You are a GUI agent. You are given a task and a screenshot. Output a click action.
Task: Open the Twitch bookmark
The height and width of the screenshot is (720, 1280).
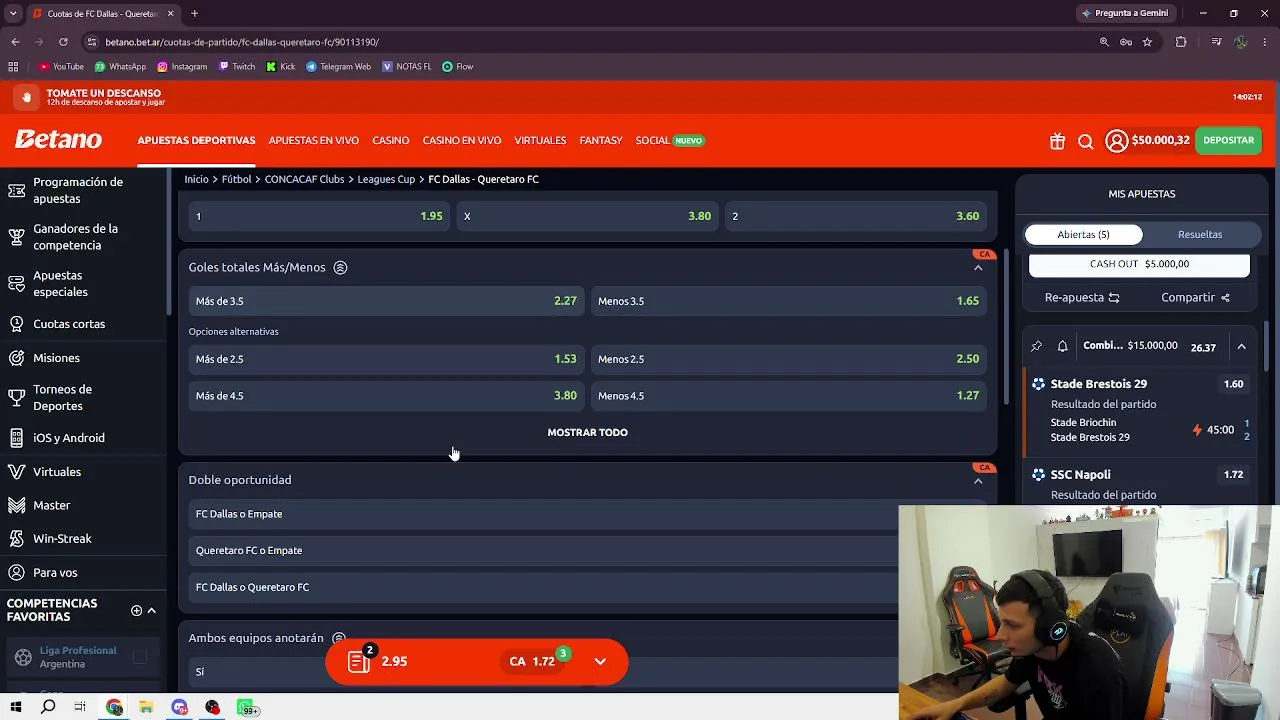(237, 67)
